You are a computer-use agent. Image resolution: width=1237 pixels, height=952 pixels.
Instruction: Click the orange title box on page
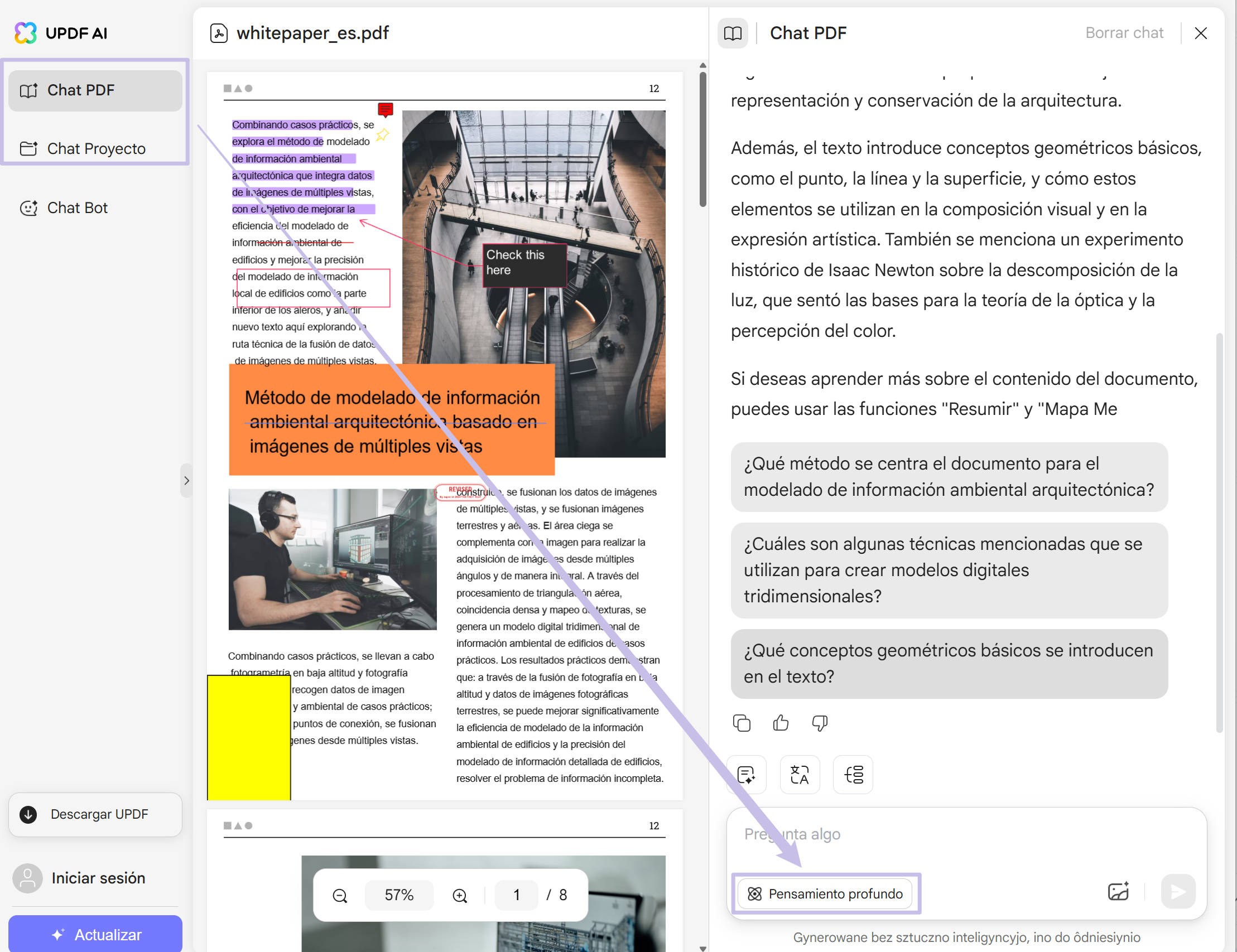[x=392, y=420]
